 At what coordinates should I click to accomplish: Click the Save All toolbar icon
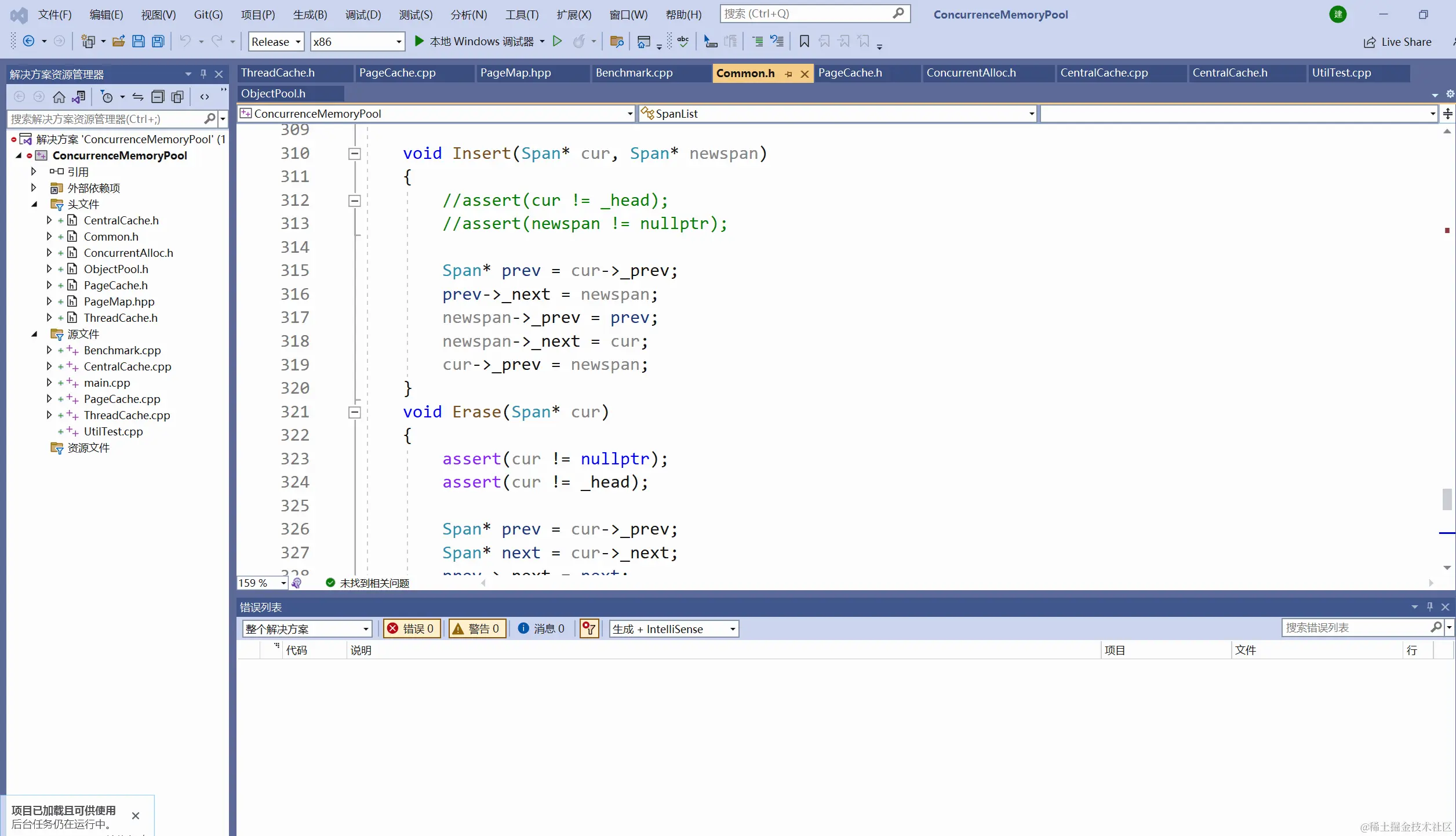(x=158, y=41)
